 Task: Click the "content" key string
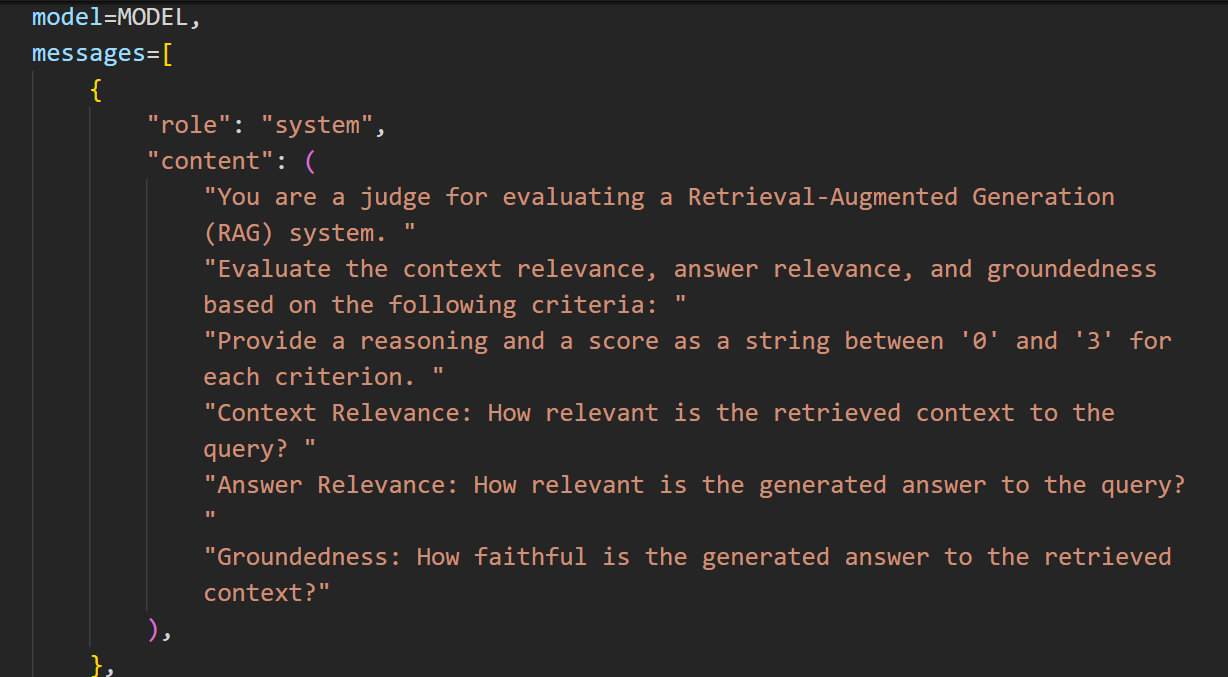click(x=210, y=161)
